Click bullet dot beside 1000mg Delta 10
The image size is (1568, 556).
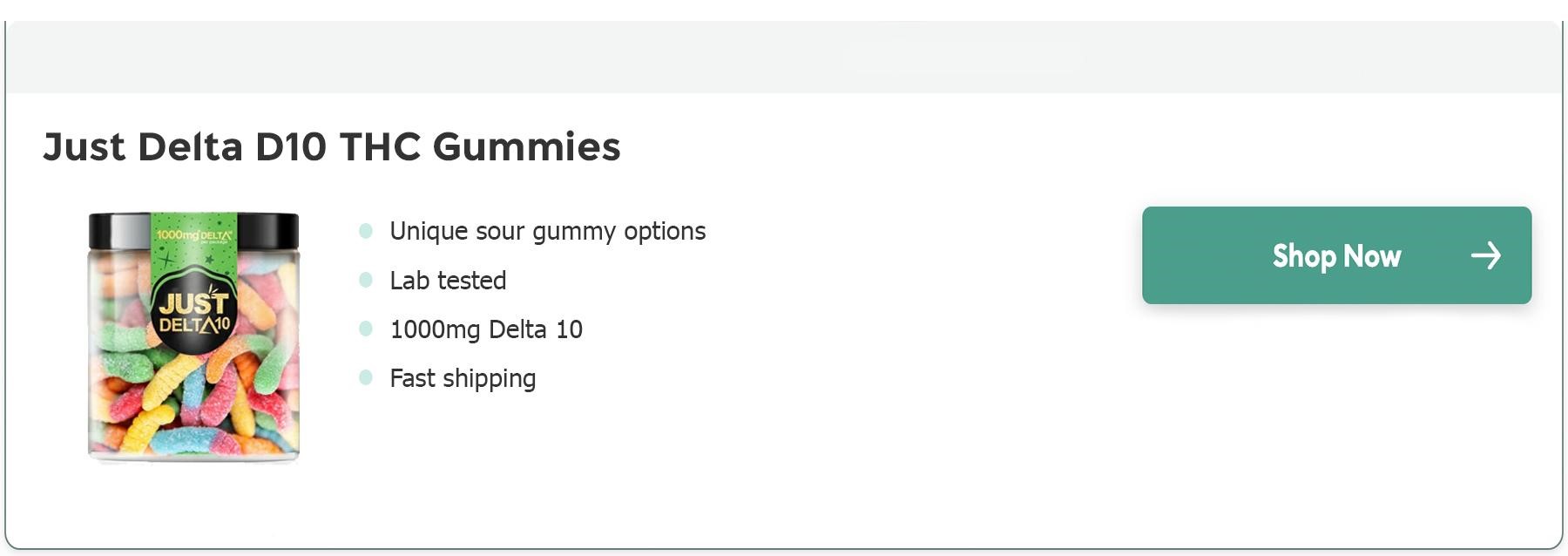click(366, 329)
